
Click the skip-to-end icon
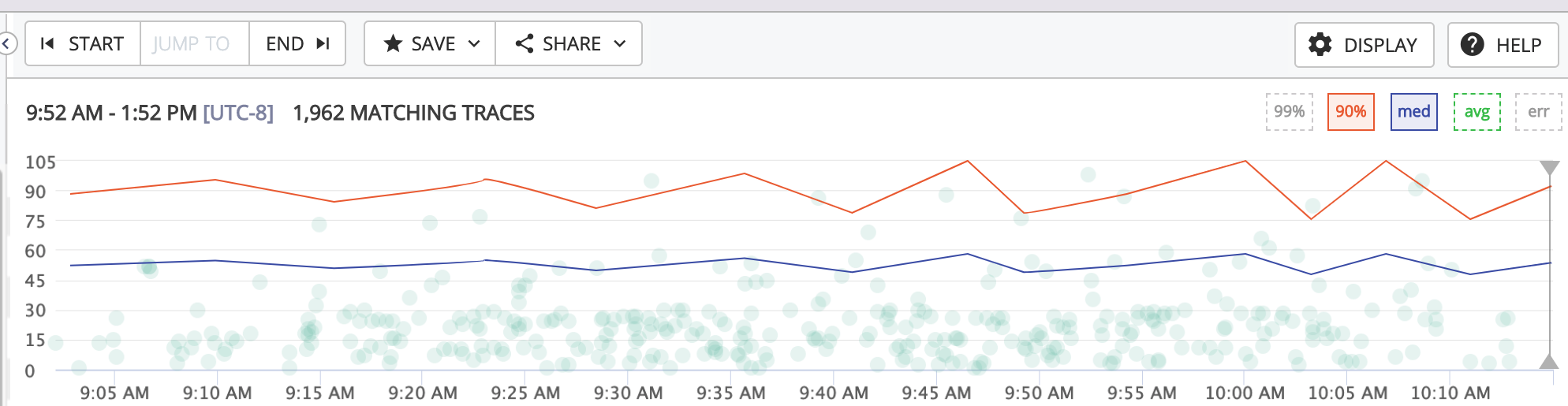tap(323, 43)
